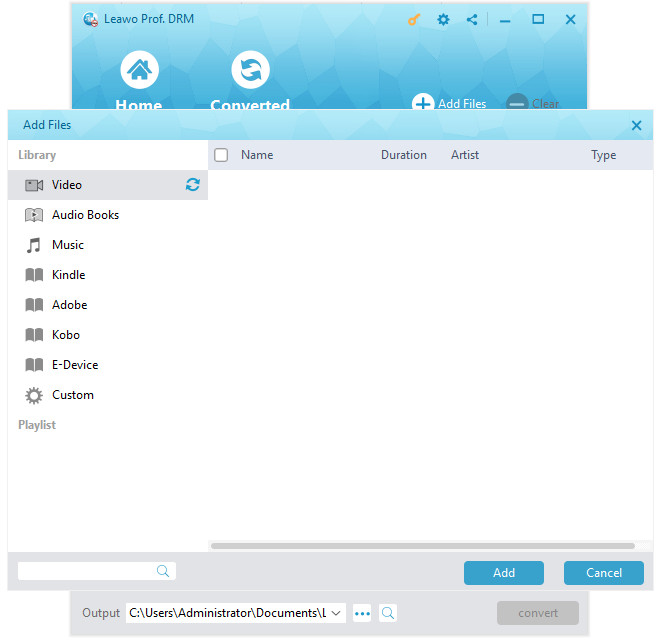Open the Kindle library category
Viewport: 664px width, 640px height.
point(108,275)
